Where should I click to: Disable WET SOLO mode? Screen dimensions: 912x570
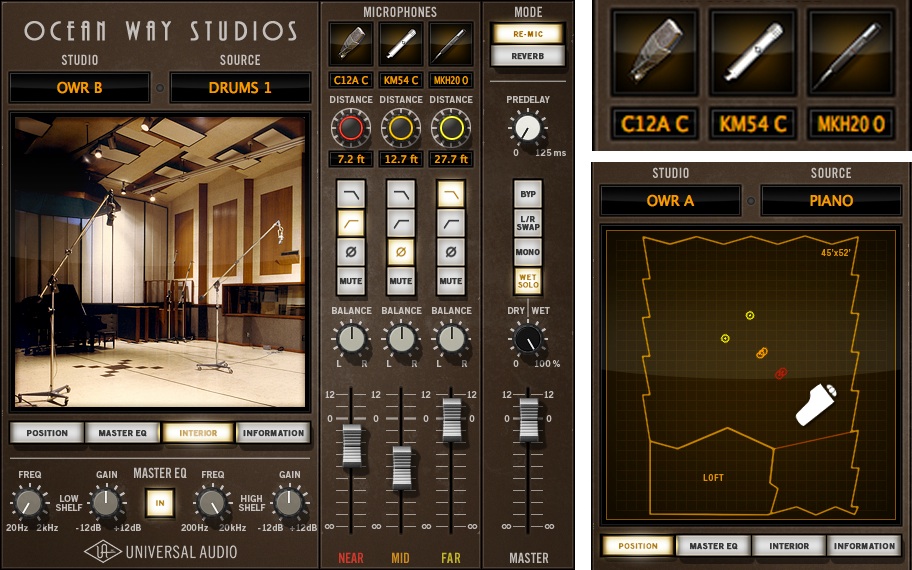point(528,281)
